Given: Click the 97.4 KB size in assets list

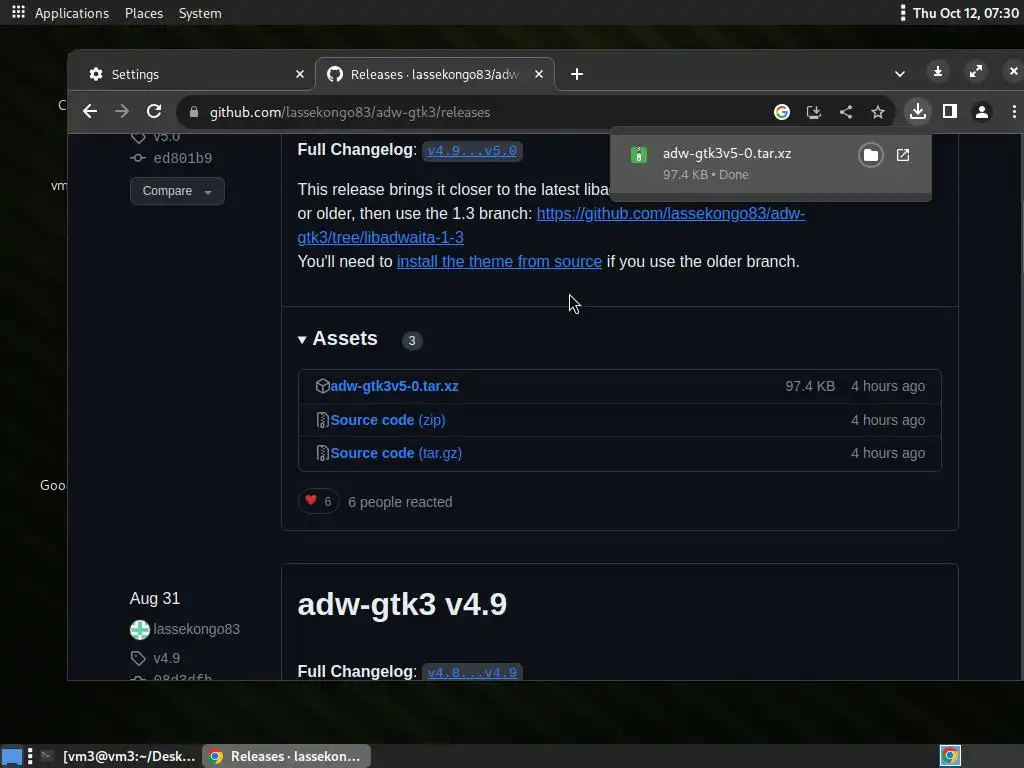Looking at the screenshot, I should 810,386.
